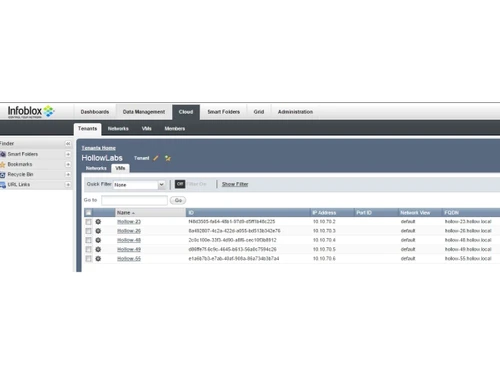Select the Cloud tab
The width and height of the screenshot is (500, 375).
(x=186, y=112)
